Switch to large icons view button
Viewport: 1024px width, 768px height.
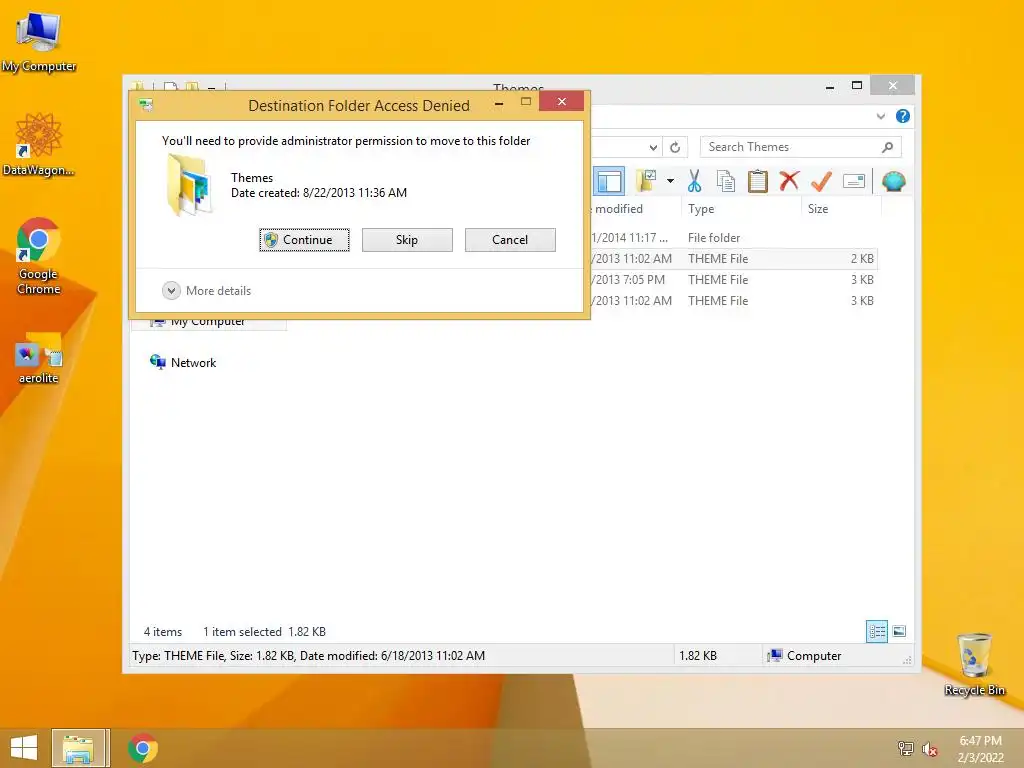click(899, 631)
